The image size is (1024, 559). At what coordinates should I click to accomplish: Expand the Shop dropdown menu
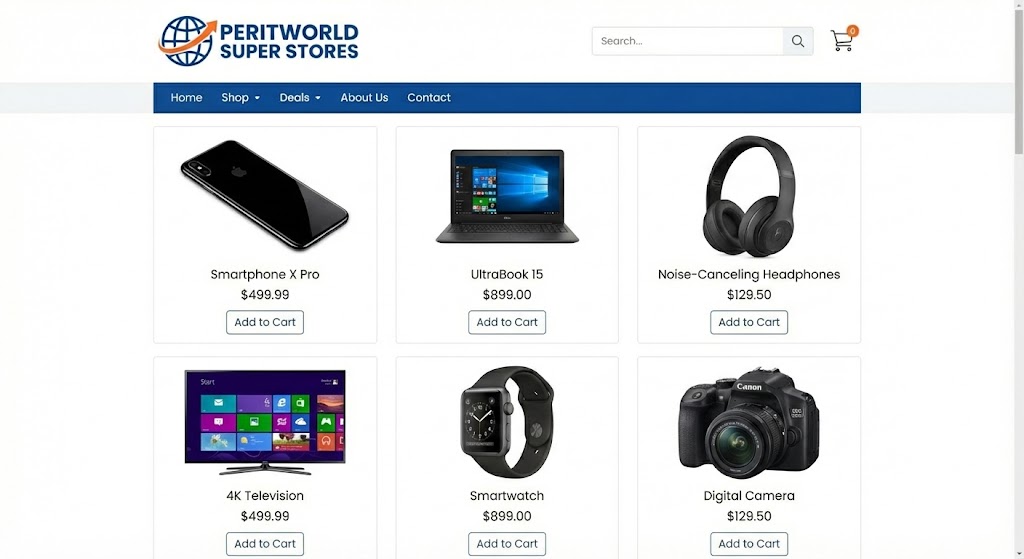[x=240, y=97]
